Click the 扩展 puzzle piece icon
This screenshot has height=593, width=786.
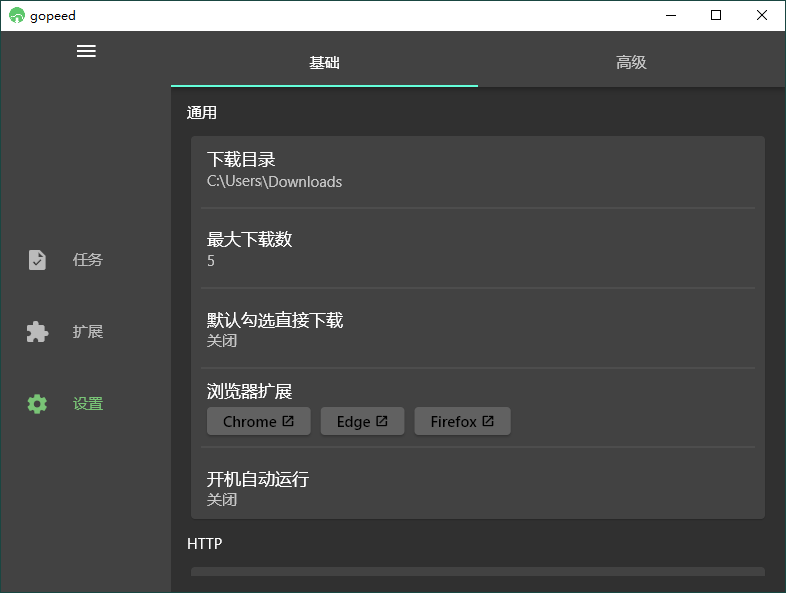[x=37, y=332]
